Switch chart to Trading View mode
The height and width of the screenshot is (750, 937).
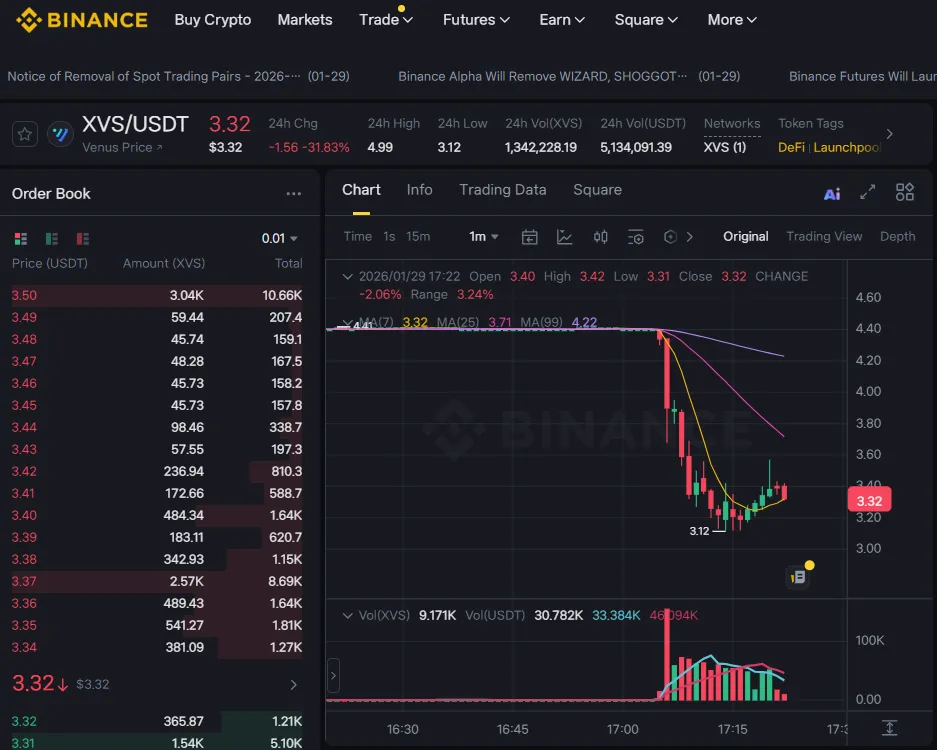pos(823,237)
